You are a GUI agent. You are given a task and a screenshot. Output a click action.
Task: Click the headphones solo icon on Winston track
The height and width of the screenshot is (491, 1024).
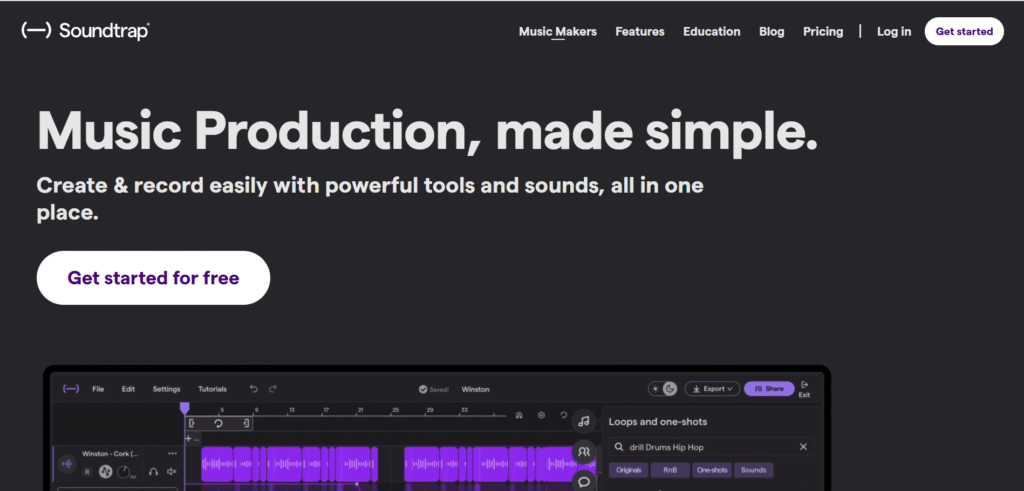click(x=153, y=471)
